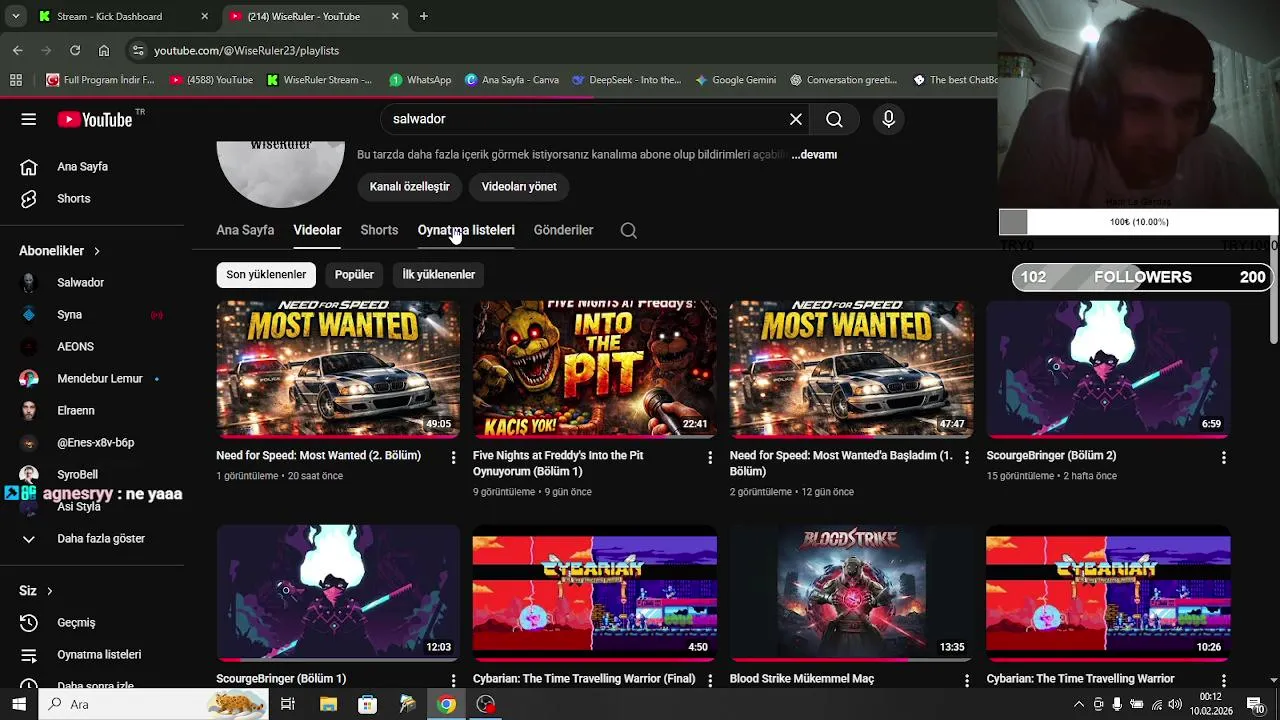Open the YouTube hamburger guide menu
The height and width of the screenshot is (720, 1280).
click(29, 119)
